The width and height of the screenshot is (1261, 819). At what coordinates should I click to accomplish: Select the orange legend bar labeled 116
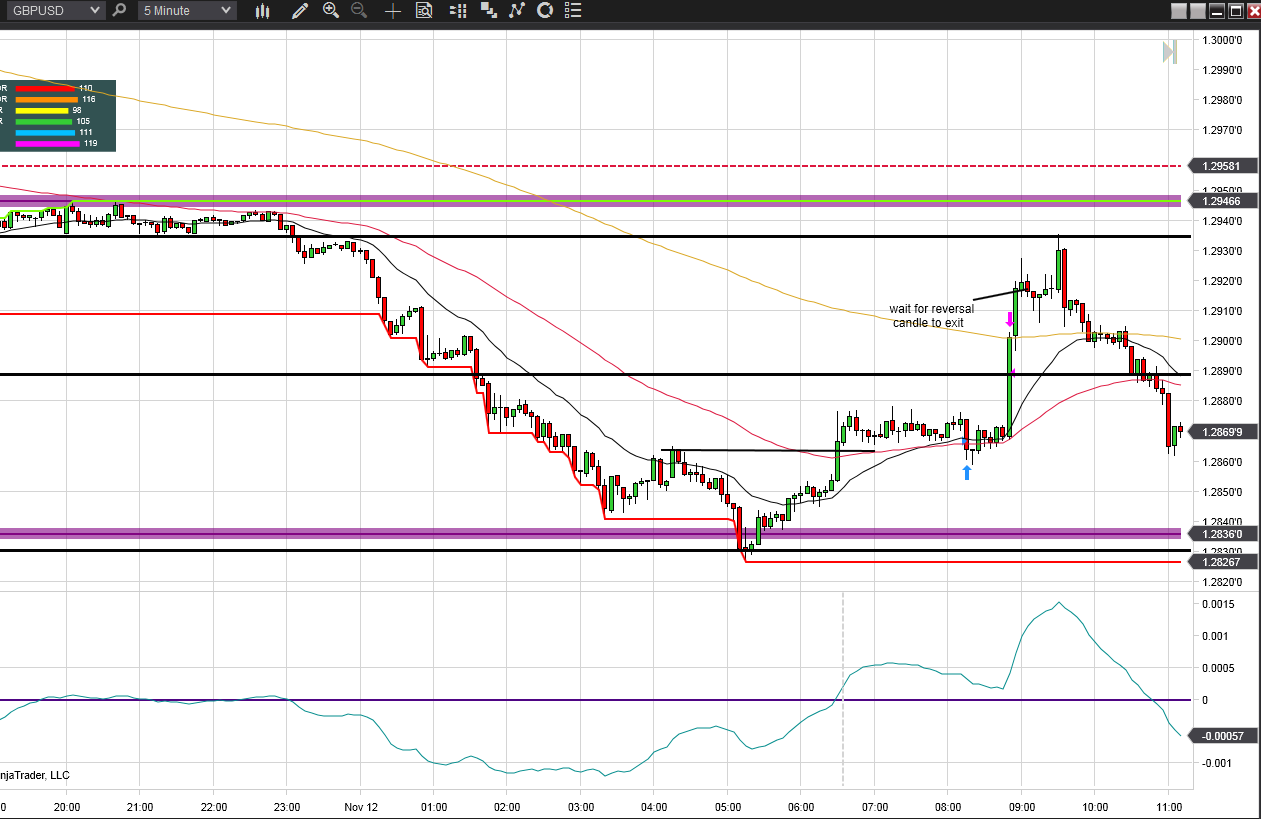pyautogui.click(x=46, y=99)
